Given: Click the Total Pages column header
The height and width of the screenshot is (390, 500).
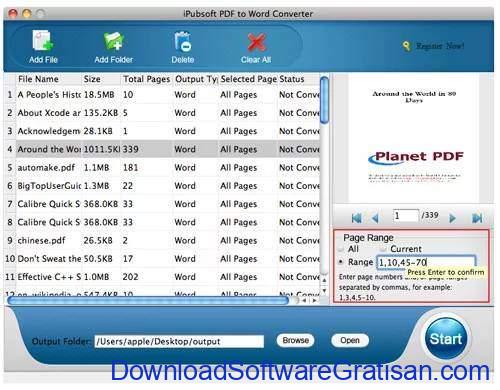Looking at the screenshot, I should (x=147, y=79).
